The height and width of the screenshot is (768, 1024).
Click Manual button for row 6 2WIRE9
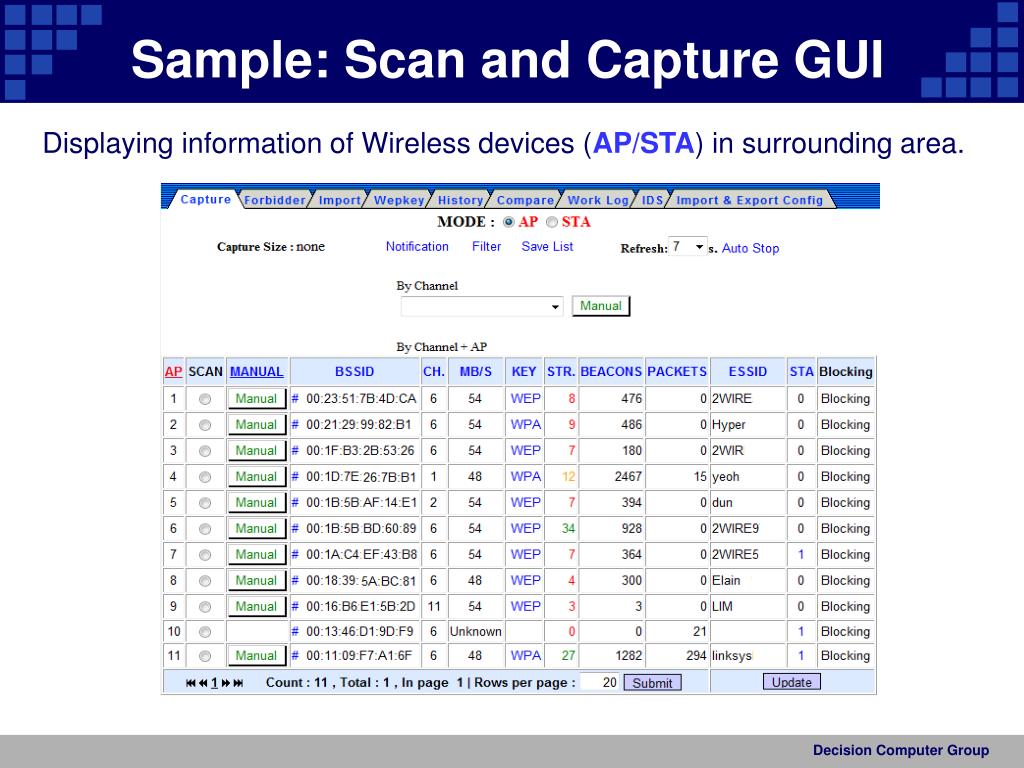tap(257, 528)
